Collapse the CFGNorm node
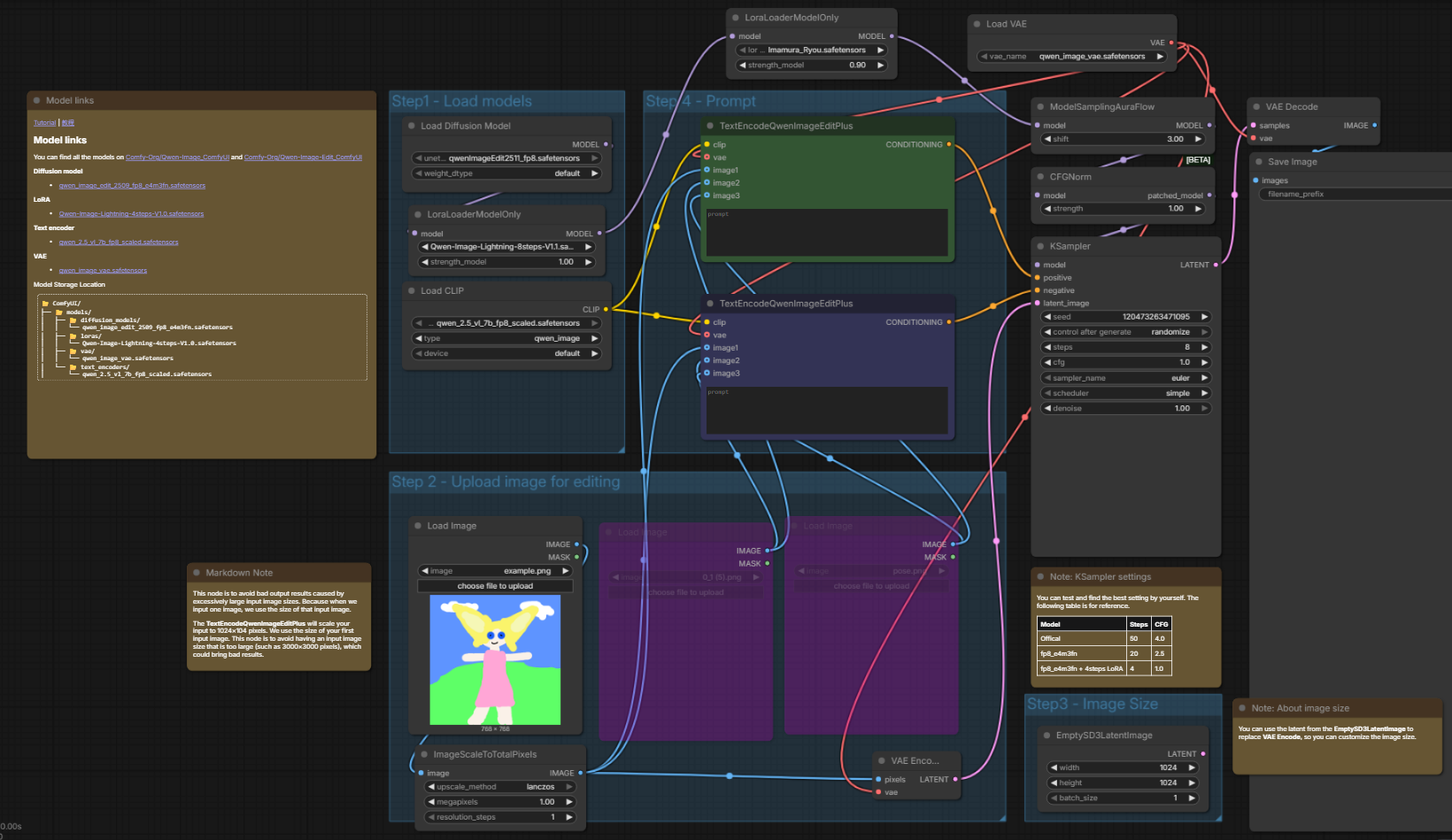 [x=1041, y=177]
